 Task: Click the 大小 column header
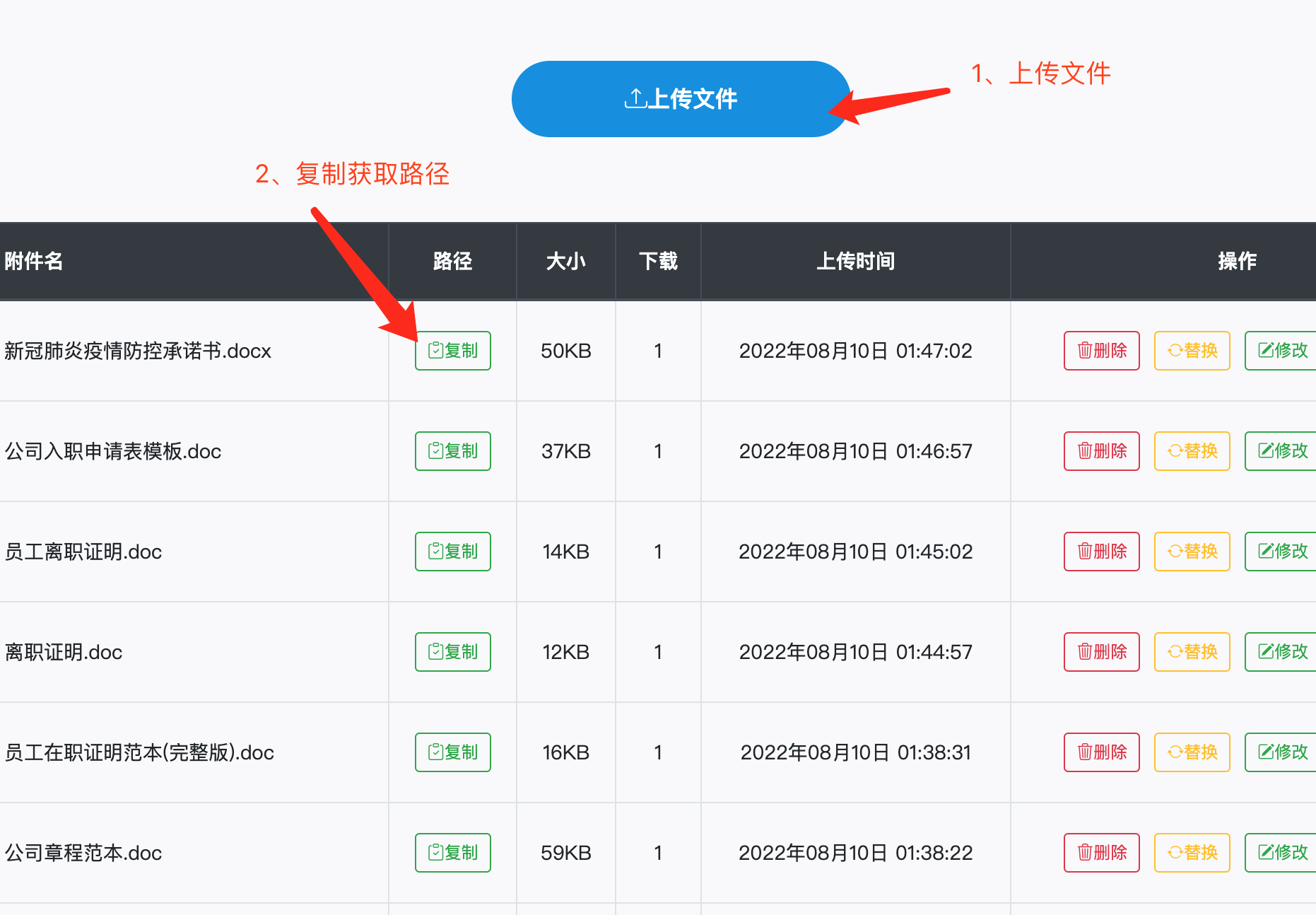pos(565,262)
